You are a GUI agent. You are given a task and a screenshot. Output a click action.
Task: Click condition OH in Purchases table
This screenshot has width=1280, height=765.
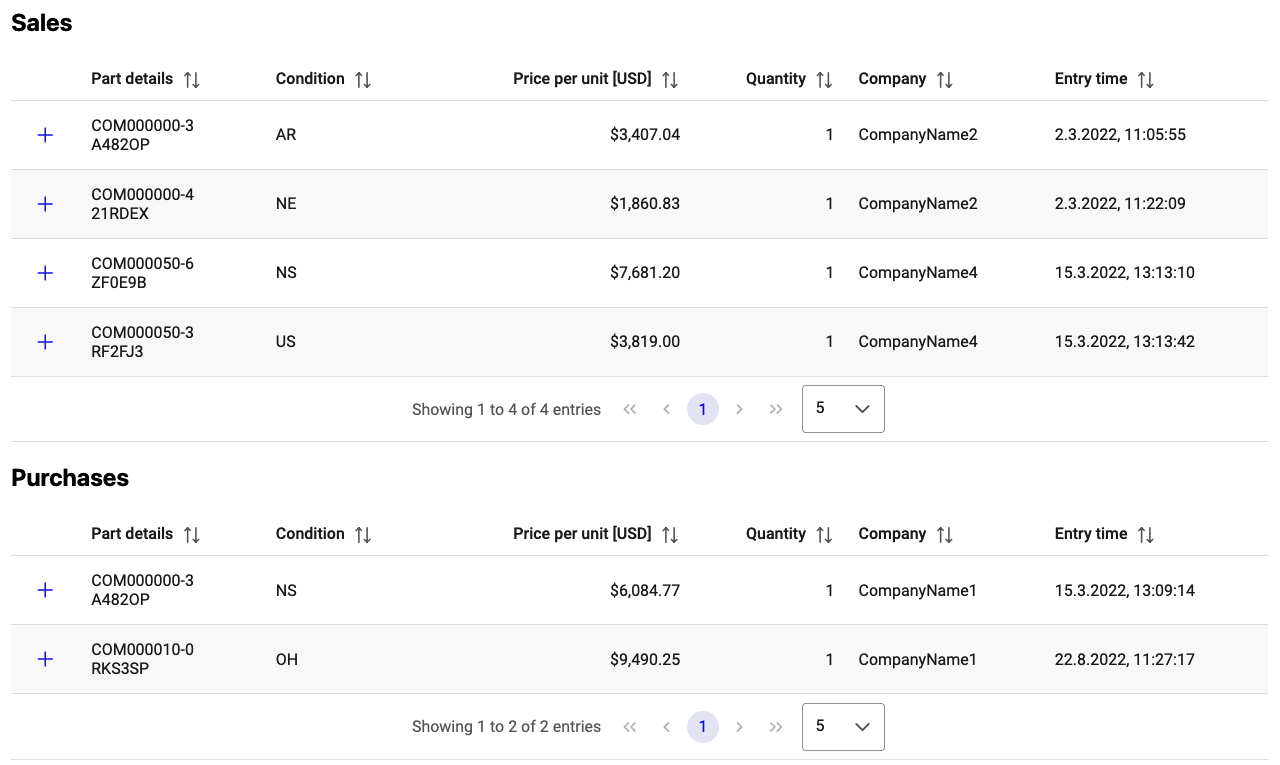tap(287, 660)
